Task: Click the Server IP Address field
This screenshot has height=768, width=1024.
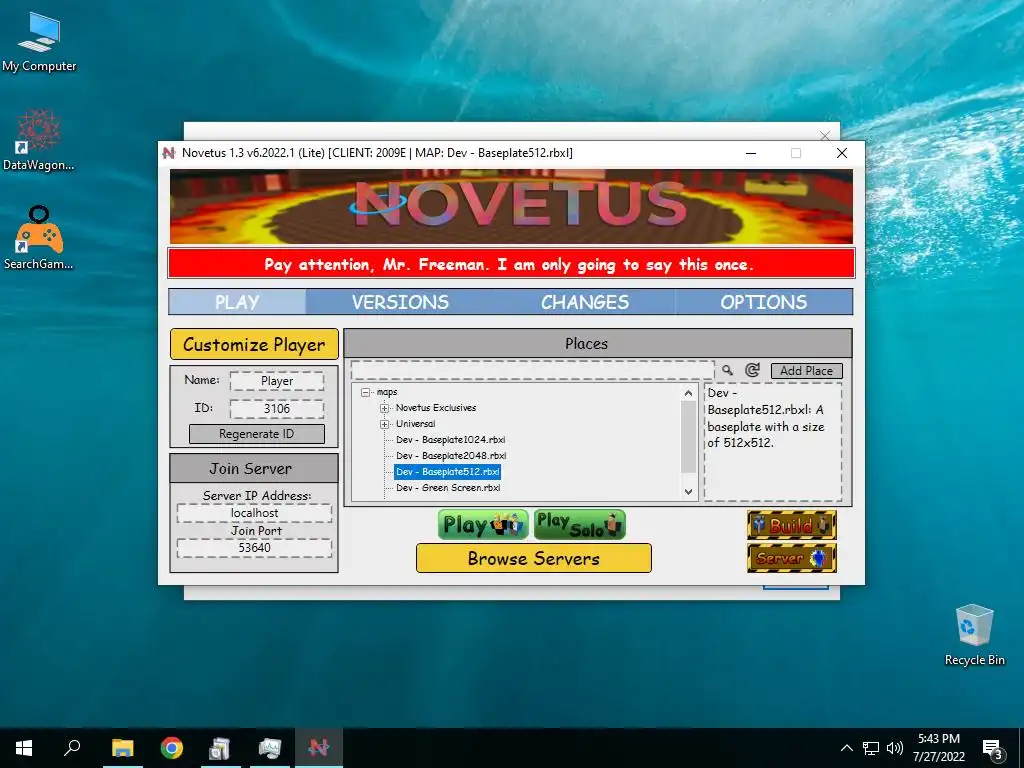Action: 254,513
